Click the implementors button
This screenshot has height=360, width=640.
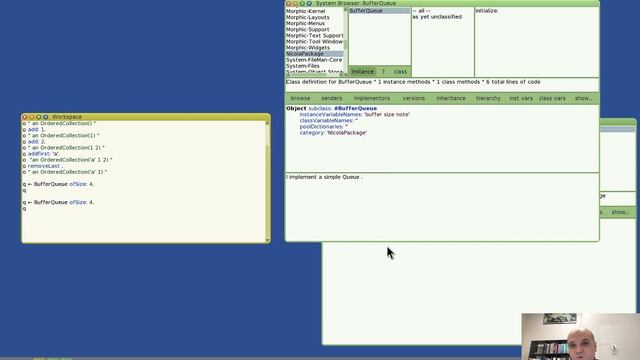372,98
